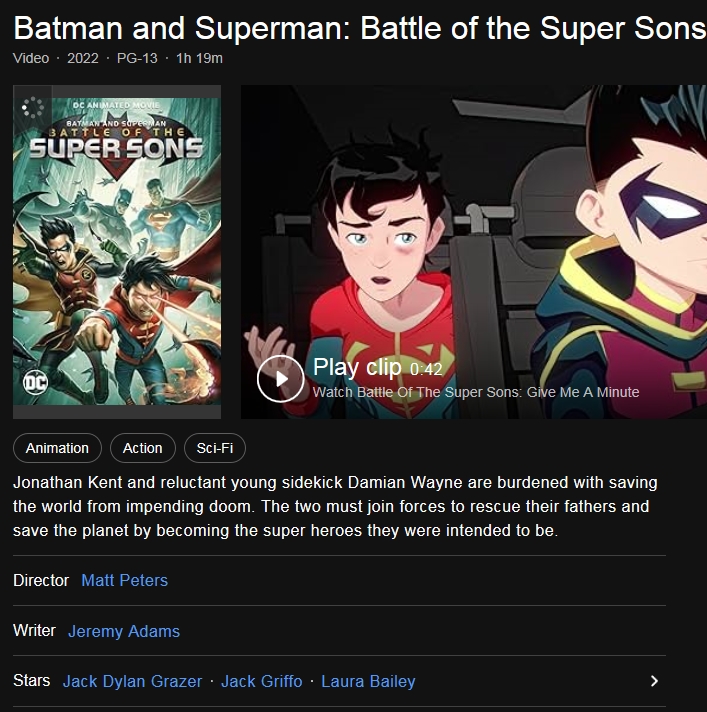Open writer Jeremy Adams' page
707x712 pixels.
pos(124,631)
